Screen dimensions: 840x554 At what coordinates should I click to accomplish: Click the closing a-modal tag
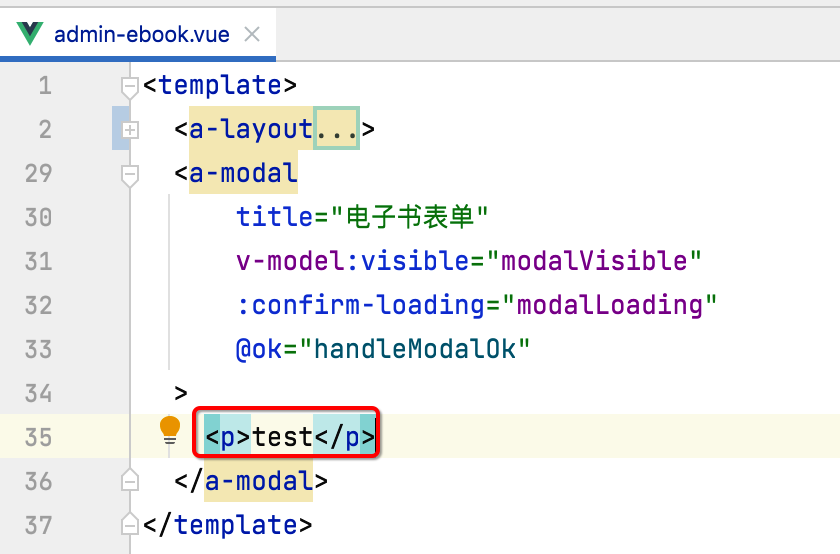click(251, 481)
